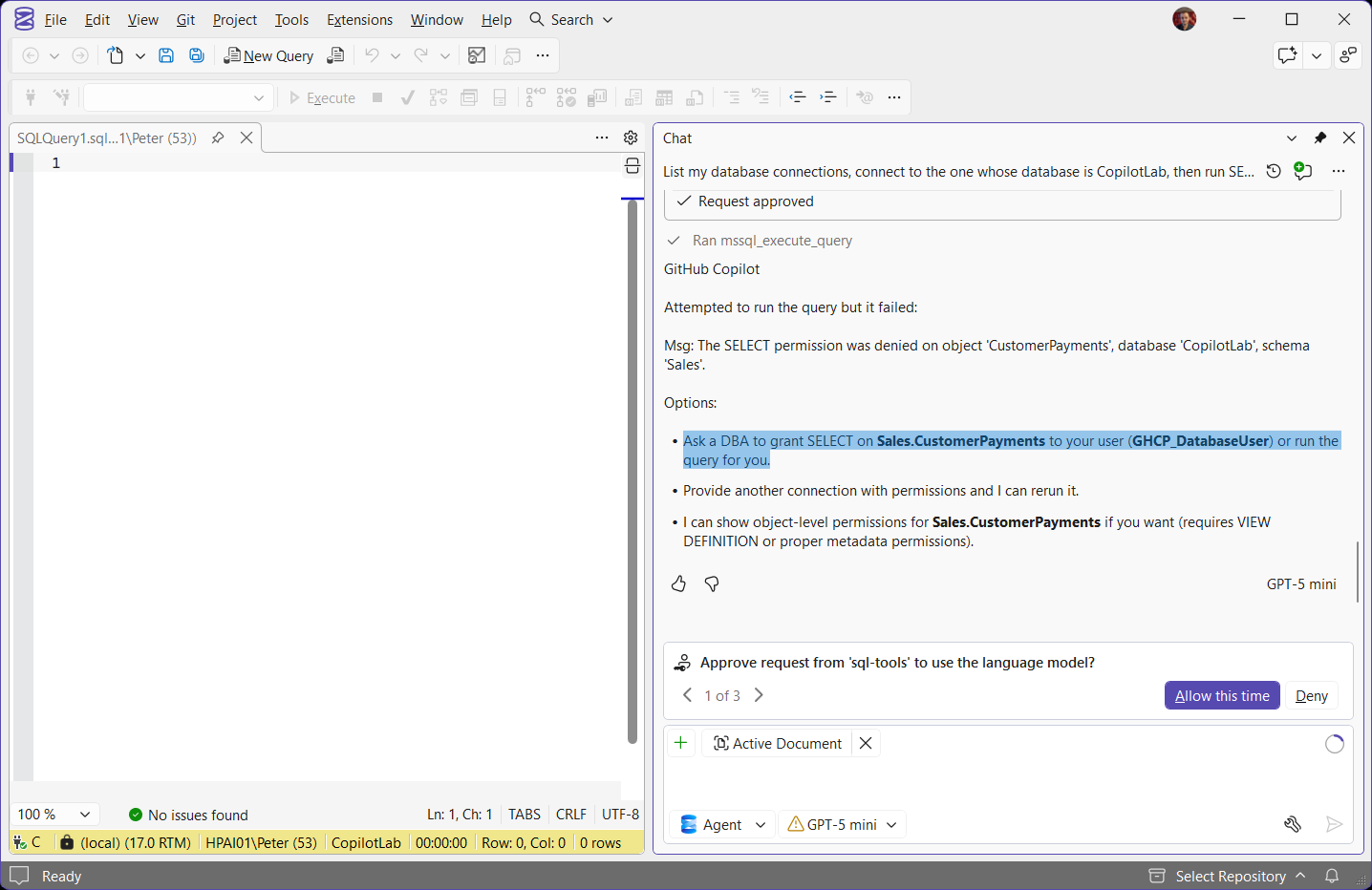Dislike the Copilot response with thumbs down
Viewport: 1372px width, 890px height.
click(x=712, y=583)
